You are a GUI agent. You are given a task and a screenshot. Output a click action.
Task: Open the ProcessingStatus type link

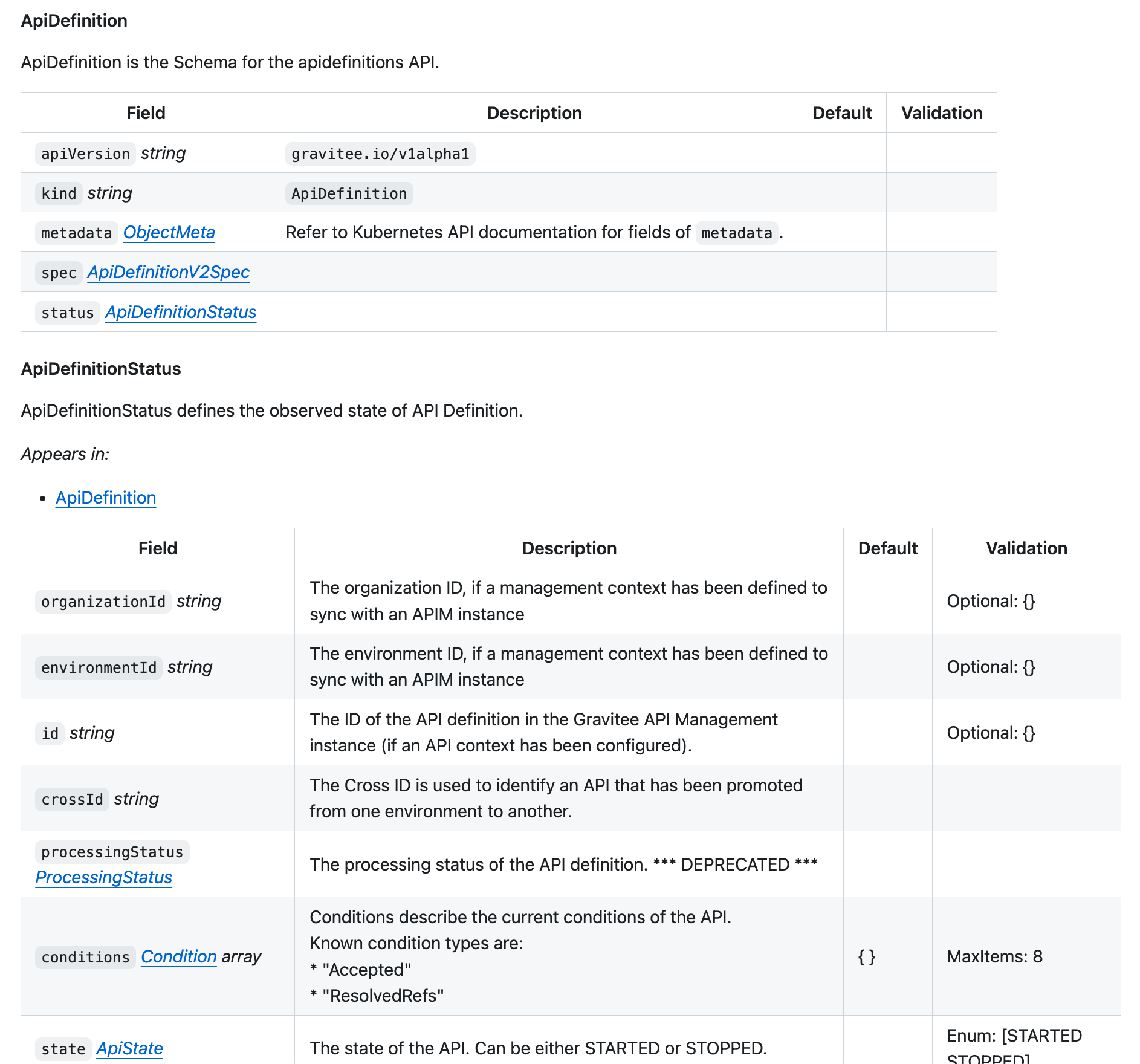103,877
